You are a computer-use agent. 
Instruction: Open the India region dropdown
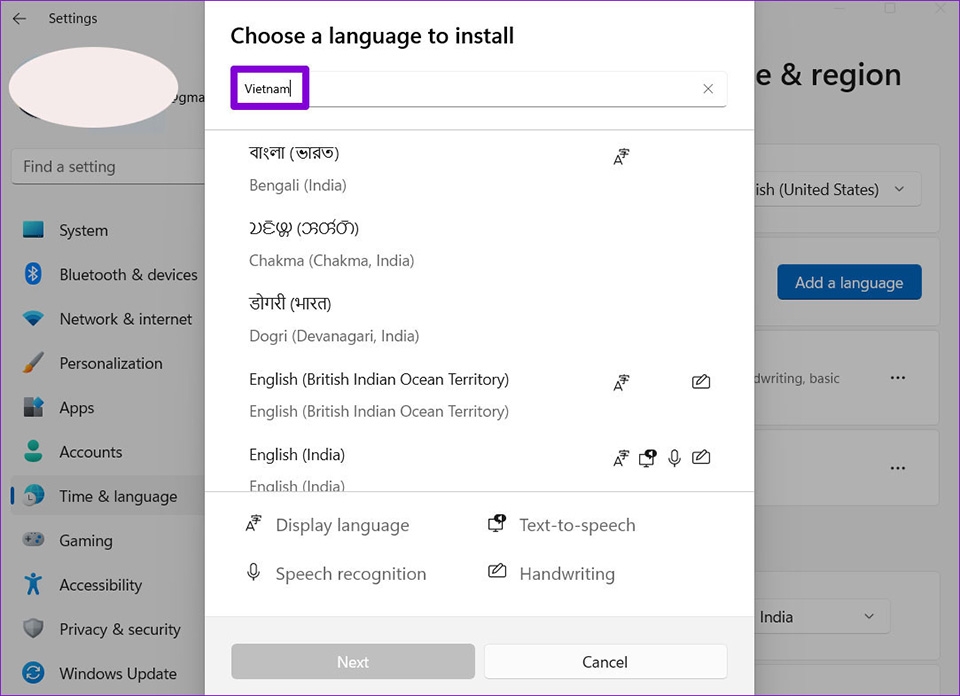pos(820,617)
